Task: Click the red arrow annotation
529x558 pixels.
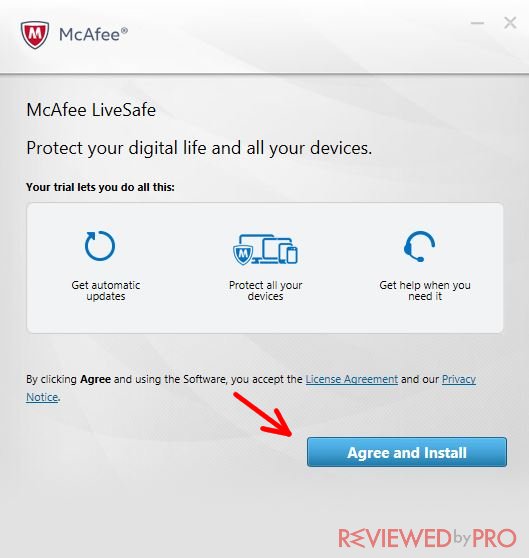Action: tap(263, 414)
